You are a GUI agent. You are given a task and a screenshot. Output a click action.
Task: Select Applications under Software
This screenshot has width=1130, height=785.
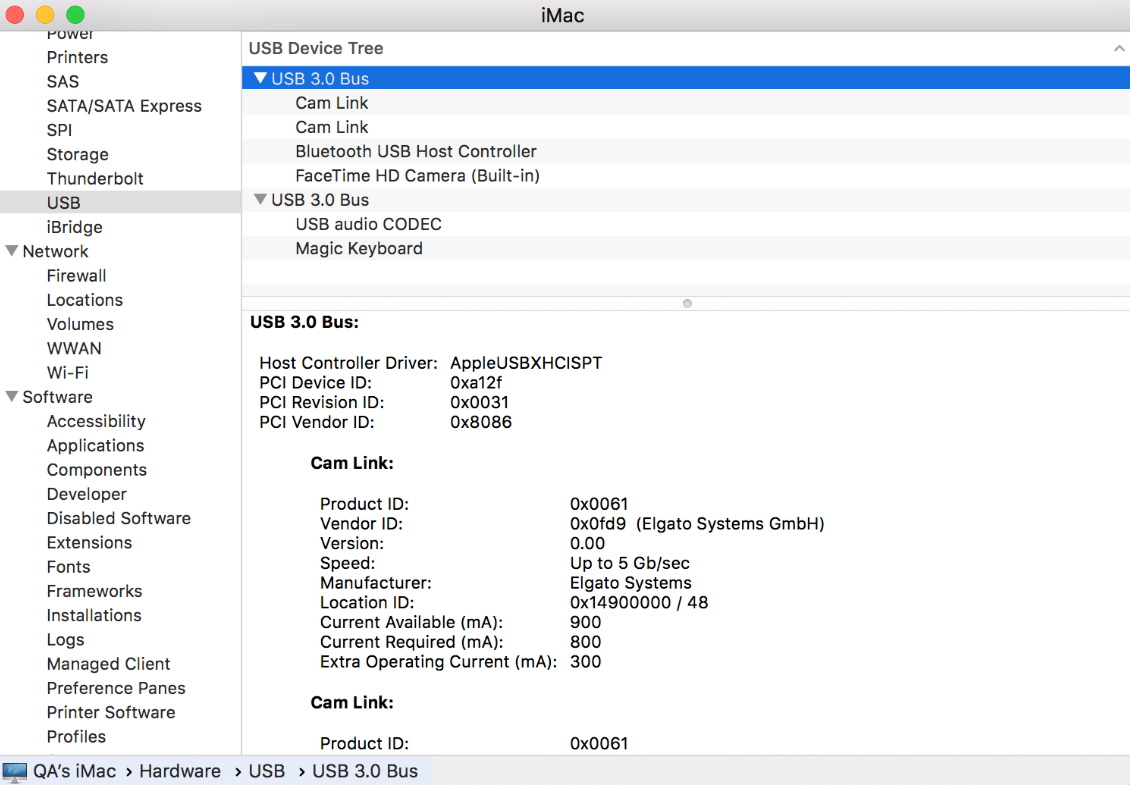tap(95, 445)
